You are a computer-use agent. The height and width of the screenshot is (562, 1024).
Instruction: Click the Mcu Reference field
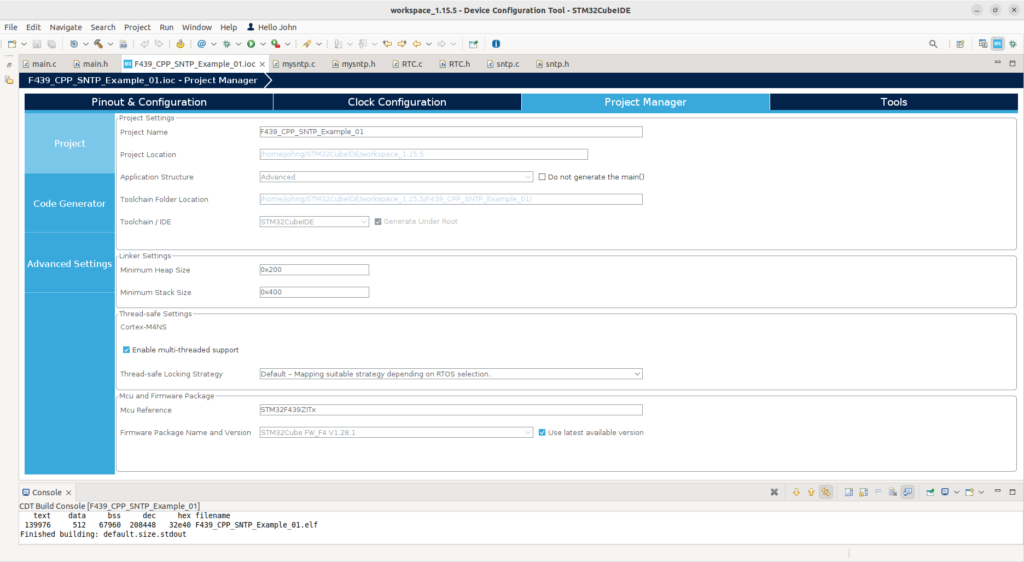click(x=451, y=410)
